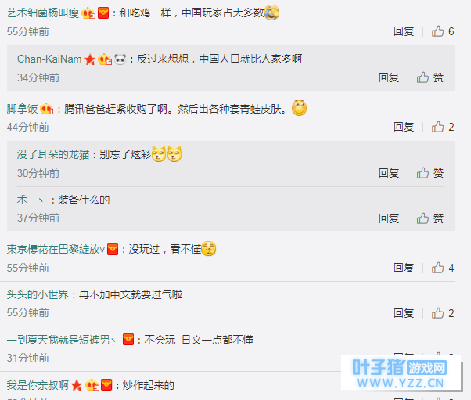Like the 头头的小世界 comment
This screenshot has height=400, width=471.
point(443,313)
